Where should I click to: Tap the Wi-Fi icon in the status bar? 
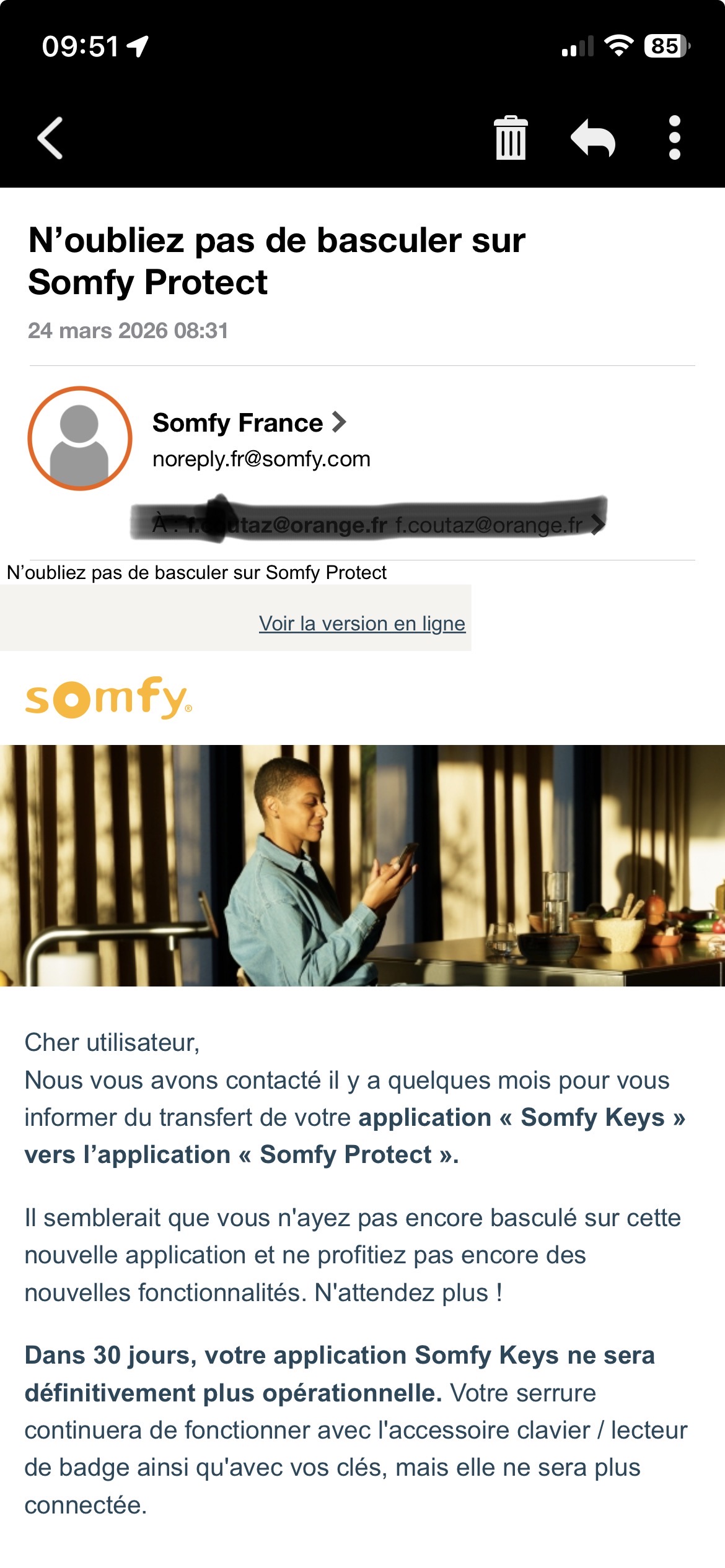618,46
